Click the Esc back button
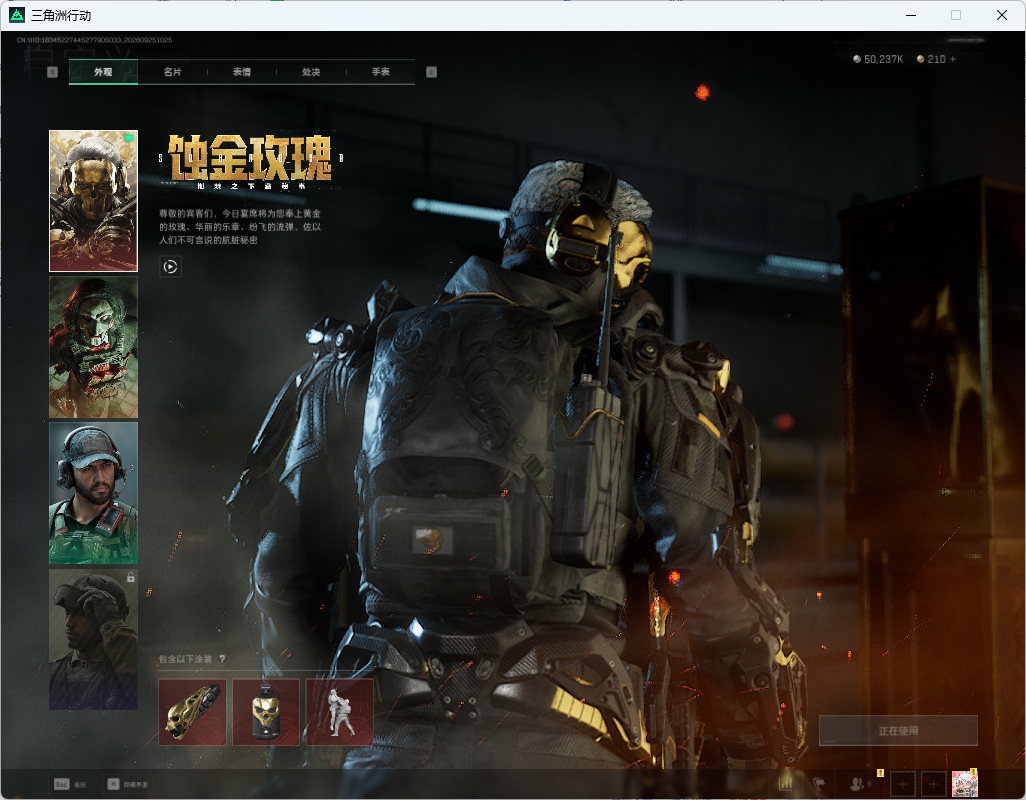1026x800 pixels. 70,784
